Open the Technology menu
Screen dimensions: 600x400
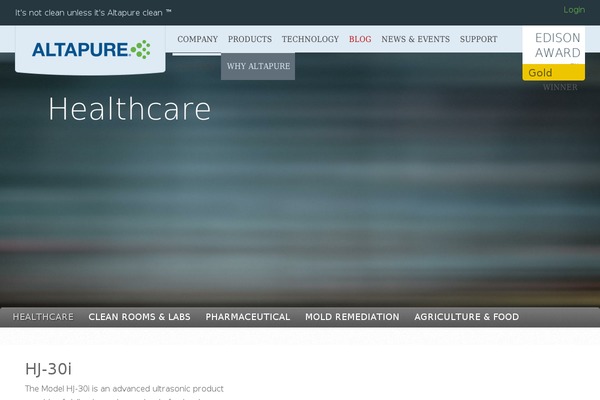(x=310, y=39)
